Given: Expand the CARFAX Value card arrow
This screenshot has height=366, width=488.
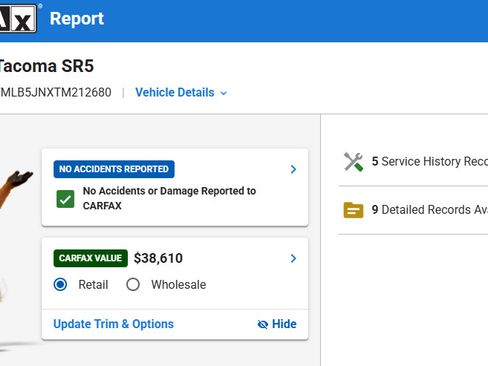Looking at the screenshot, I should point(293,258).
